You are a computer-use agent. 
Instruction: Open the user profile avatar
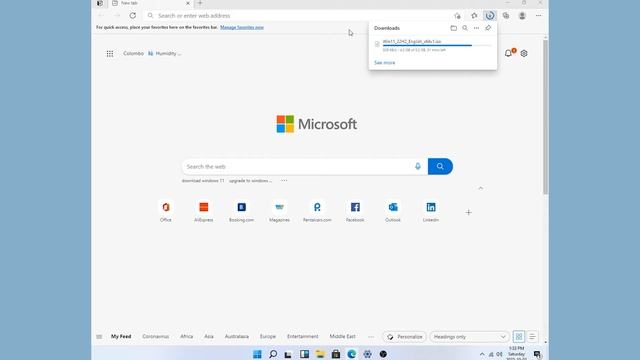[x=522, y=16]
